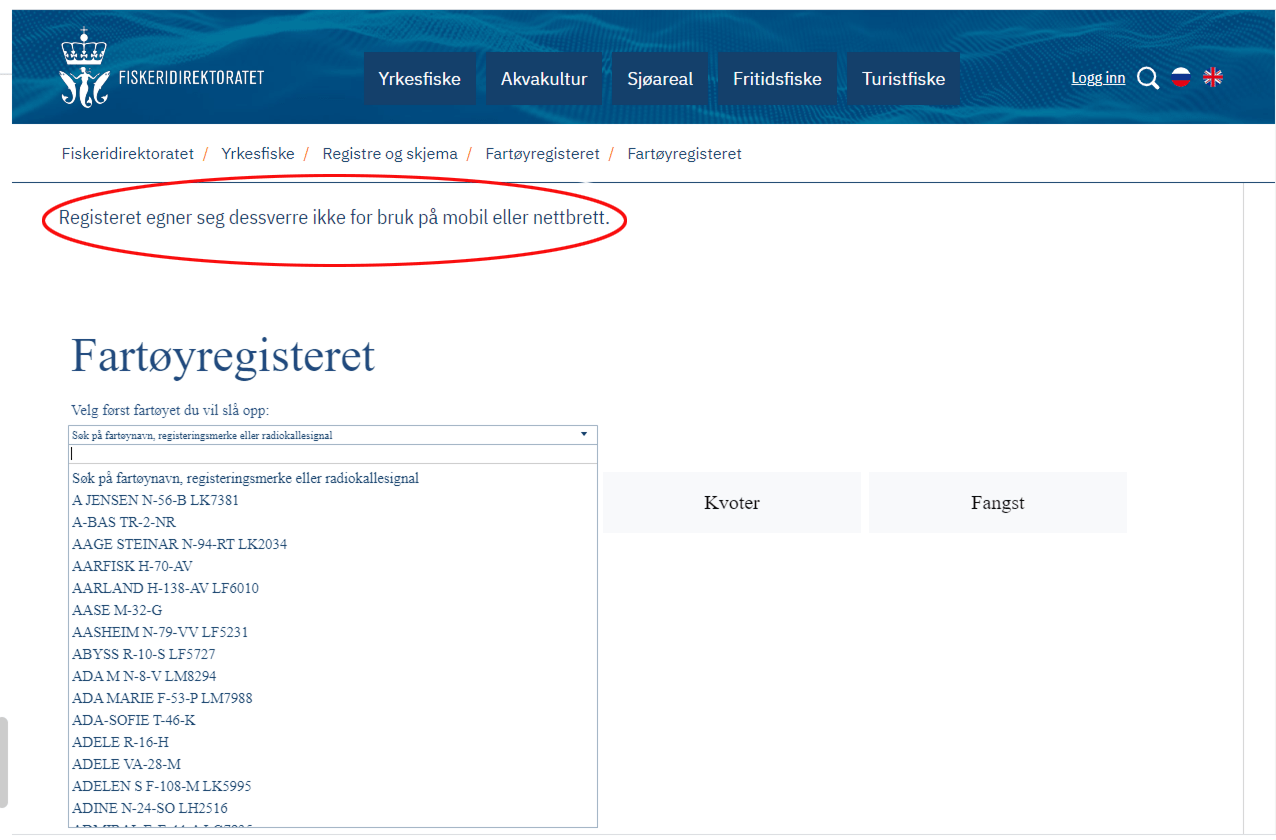Open the Akvakultur navigation menu
The image size is (1276, 840).
click(544, 79)
